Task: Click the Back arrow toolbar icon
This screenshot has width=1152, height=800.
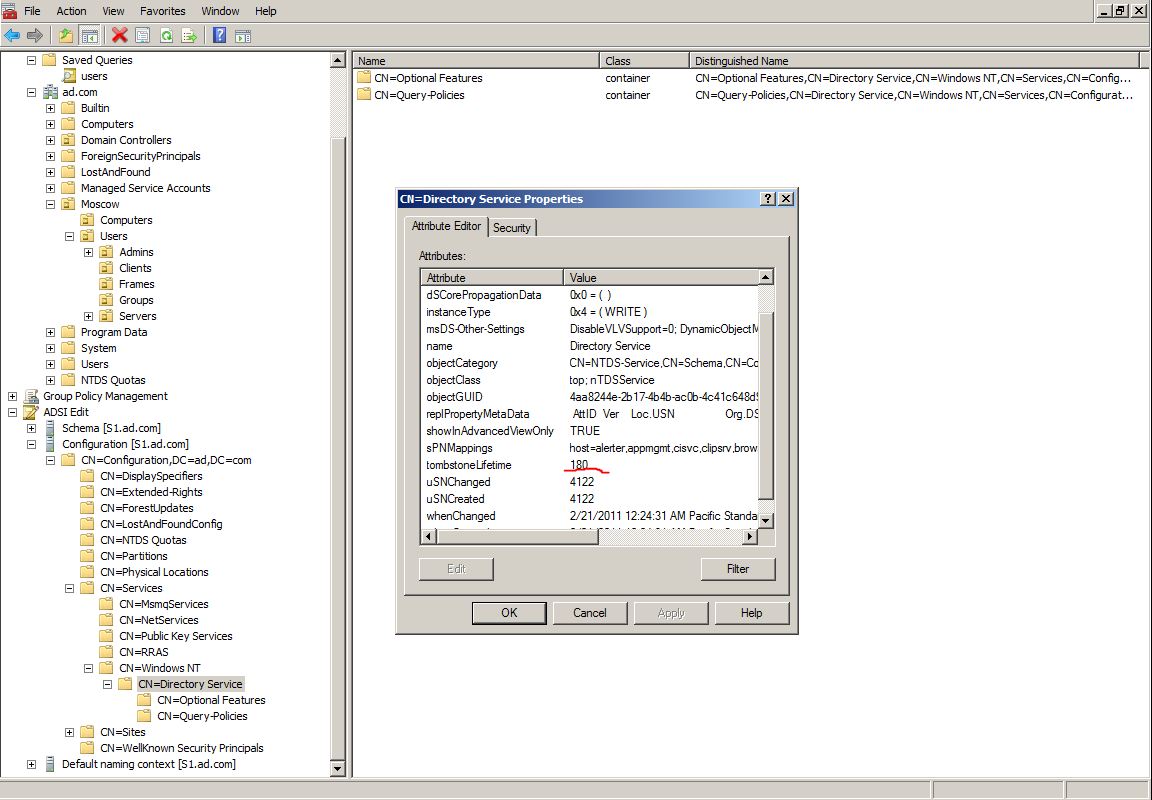Action: [12, 35]
